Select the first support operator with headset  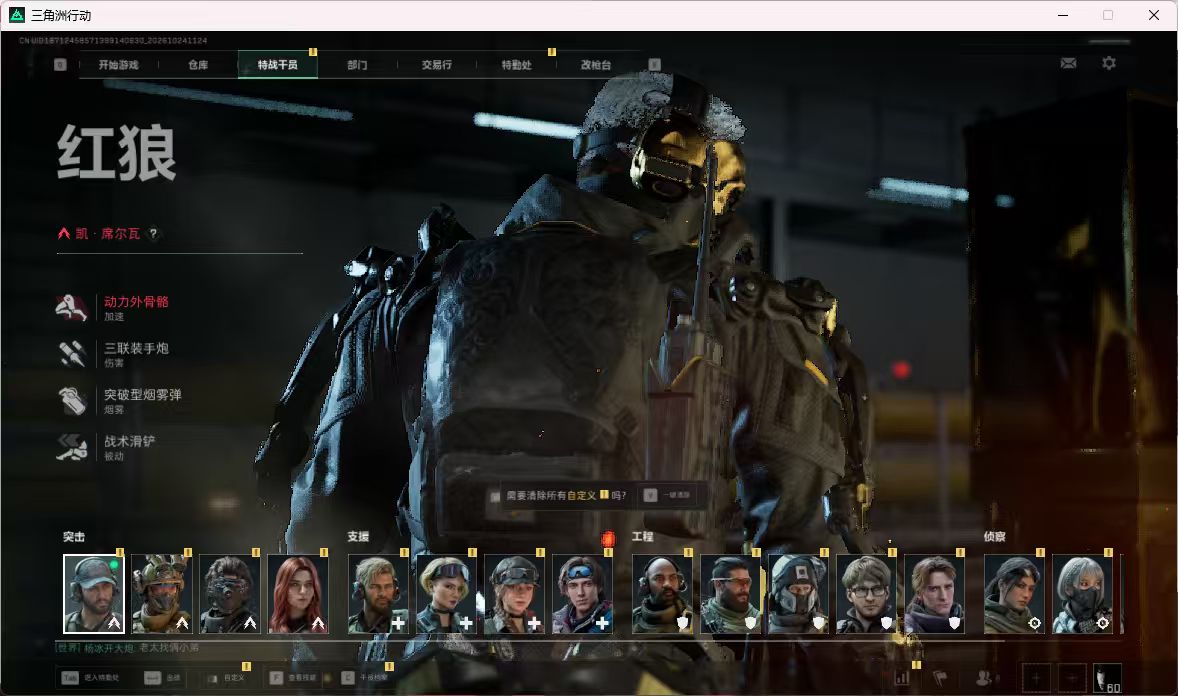click(x=378, y=594)
